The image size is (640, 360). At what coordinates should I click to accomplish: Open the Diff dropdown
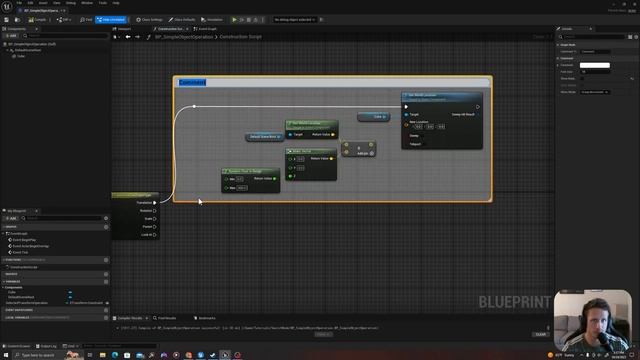(64, 20)
